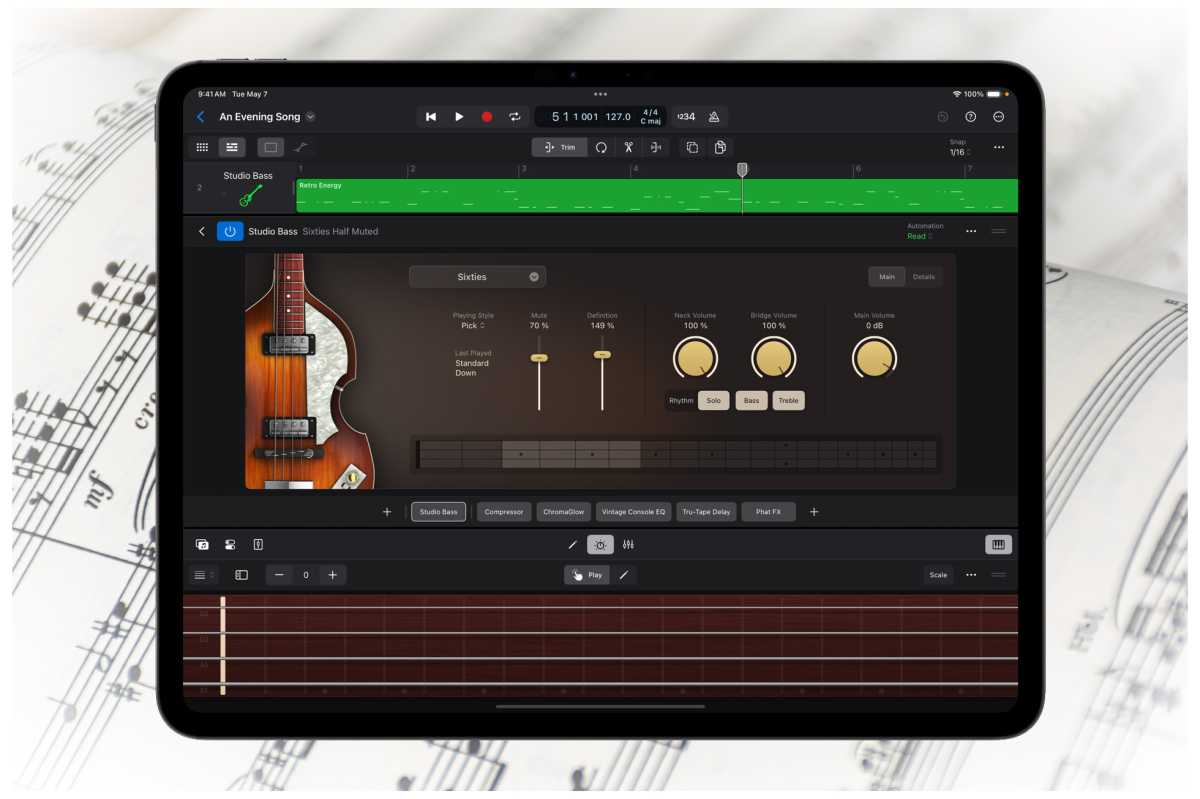
Task: Open the Tracks view icon
Action: [233, 147]
